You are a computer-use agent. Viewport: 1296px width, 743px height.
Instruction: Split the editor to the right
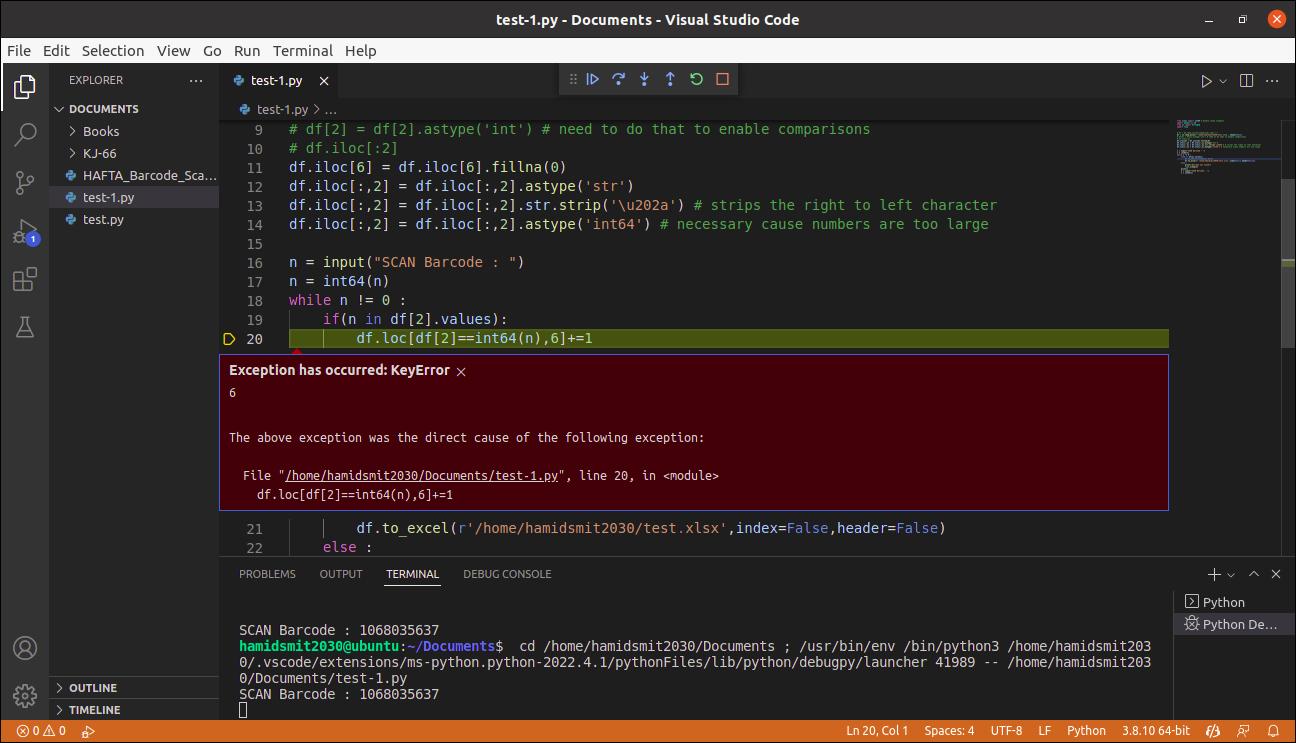[1247, 81]
